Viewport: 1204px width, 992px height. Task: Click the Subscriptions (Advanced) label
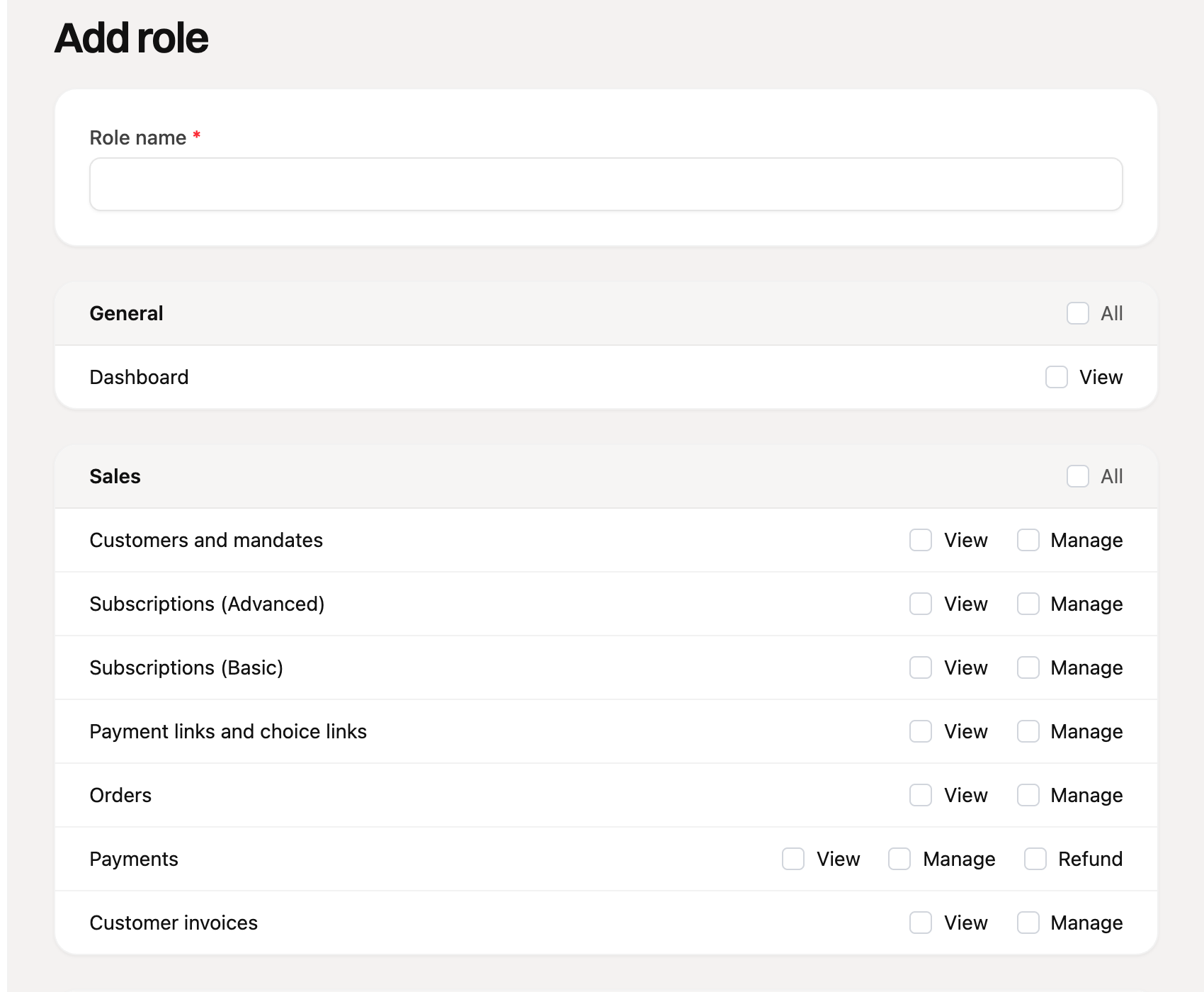pyautogui.click(x=207, y=604)
